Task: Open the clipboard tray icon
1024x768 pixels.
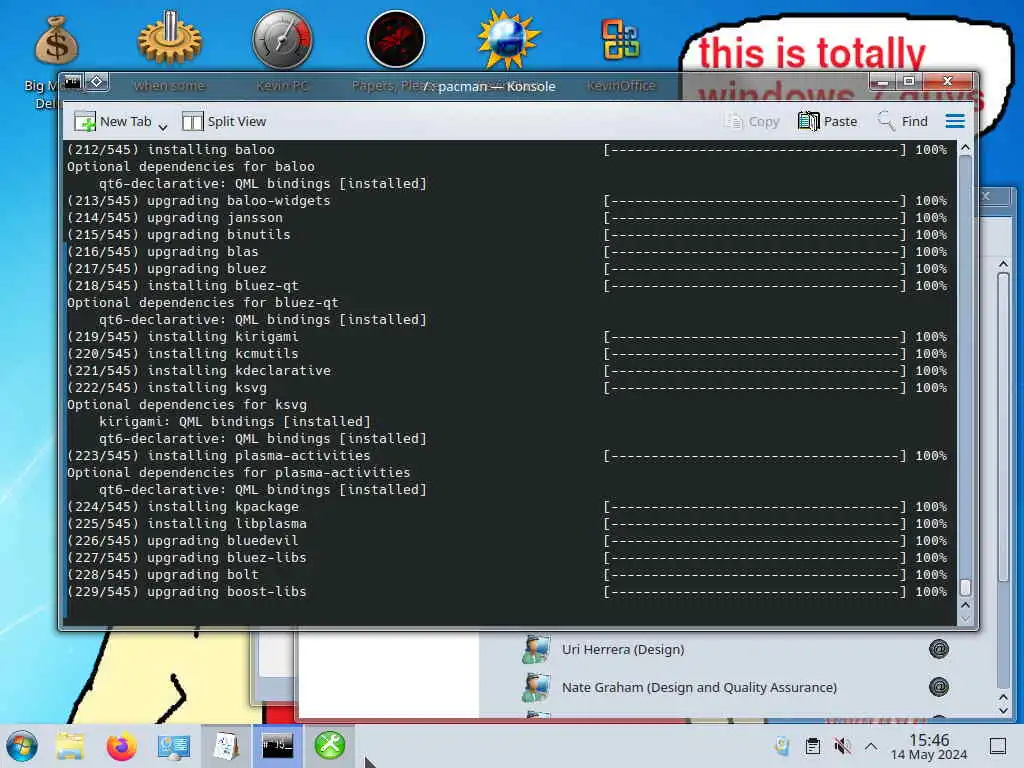Action: [x=813, y=746]
